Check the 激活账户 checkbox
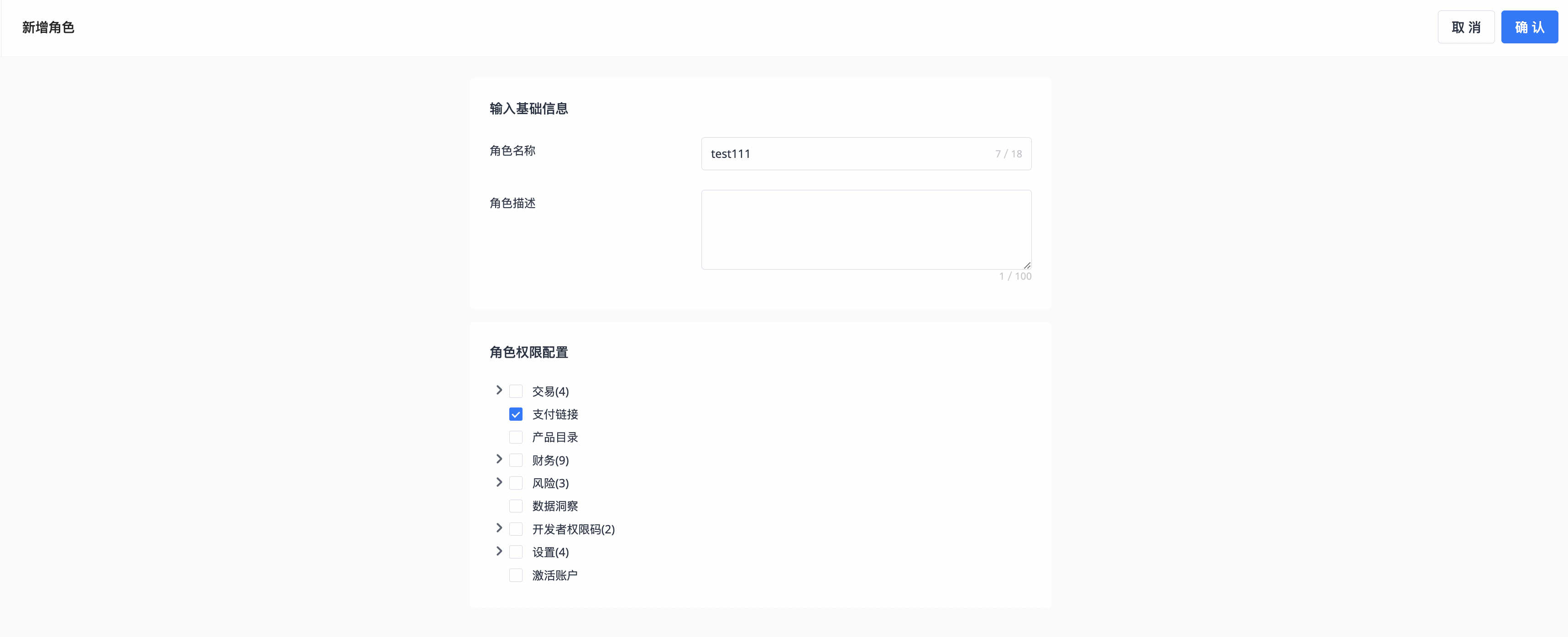This screenshot has width=1568, height=637. point(516,575)
